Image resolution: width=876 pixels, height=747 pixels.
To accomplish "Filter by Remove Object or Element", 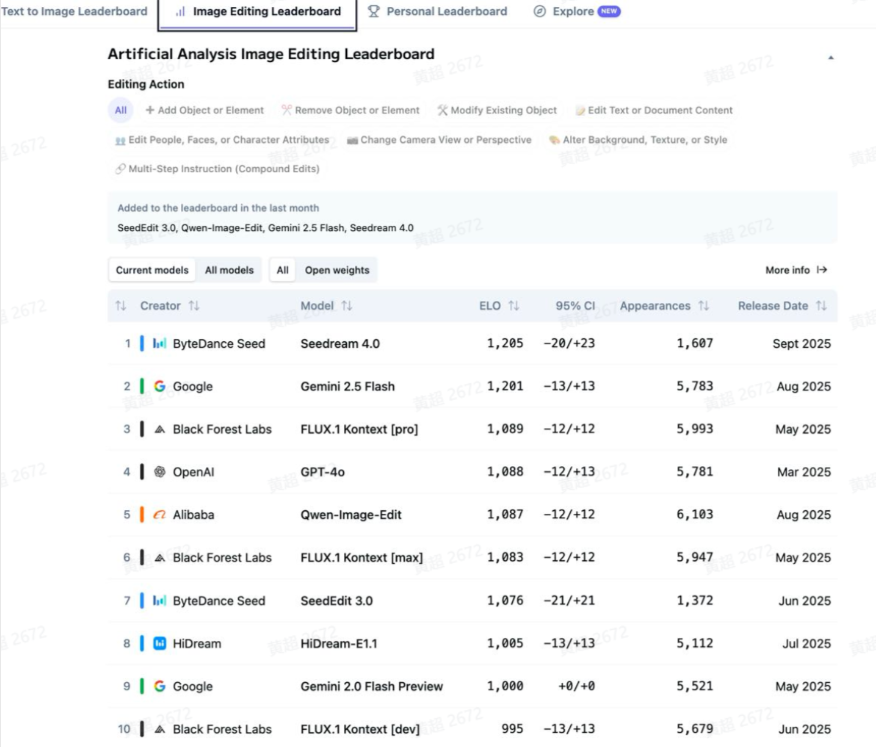I will coord(351,111).
